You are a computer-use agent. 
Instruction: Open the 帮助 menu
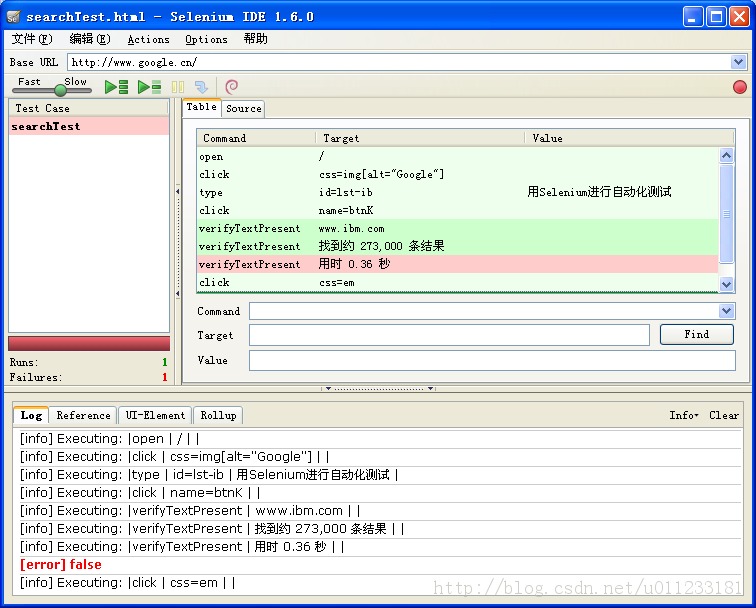coord(256,39)
